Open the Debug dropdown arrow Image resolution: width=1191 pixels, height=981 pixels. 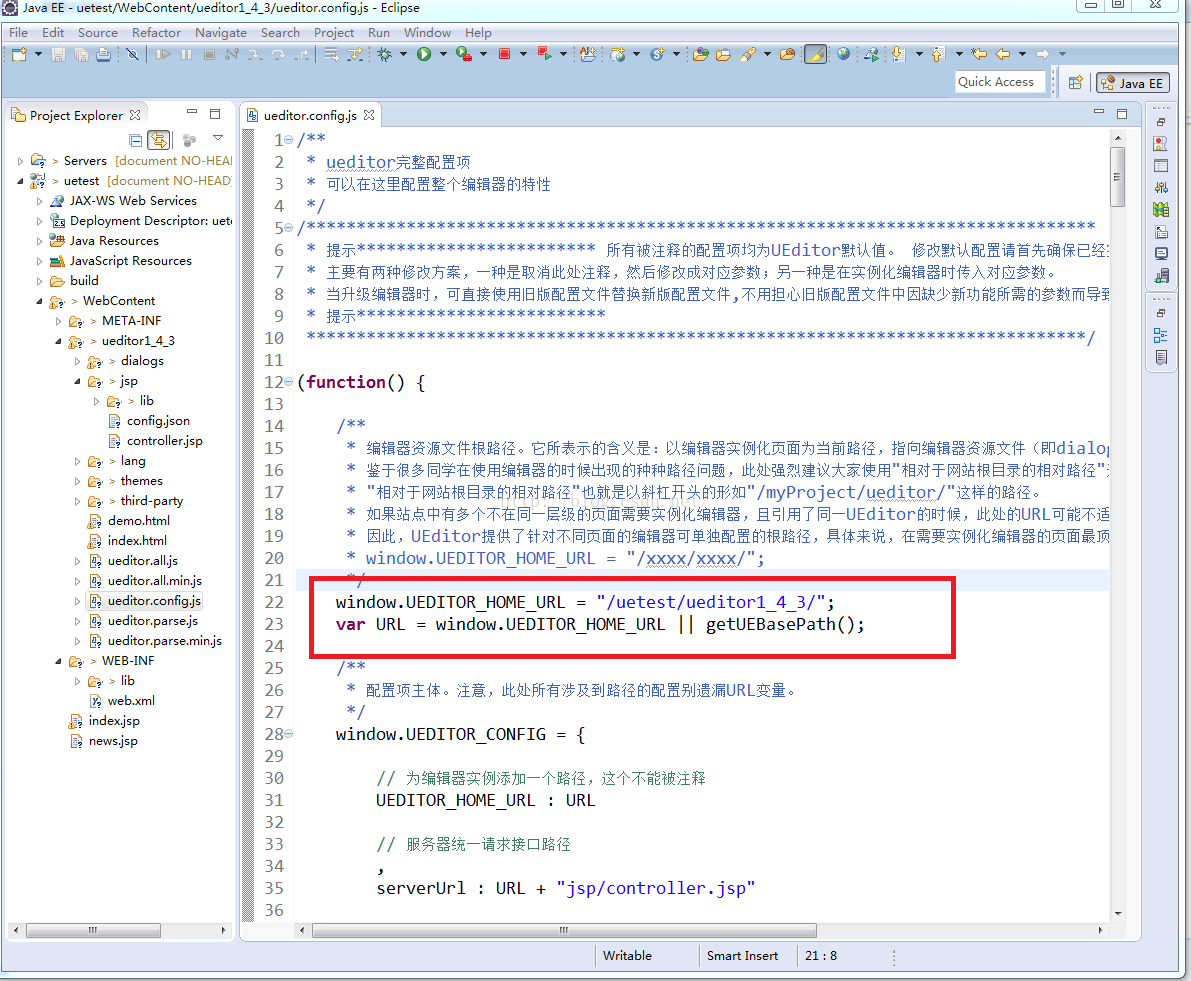coord(403,54)
